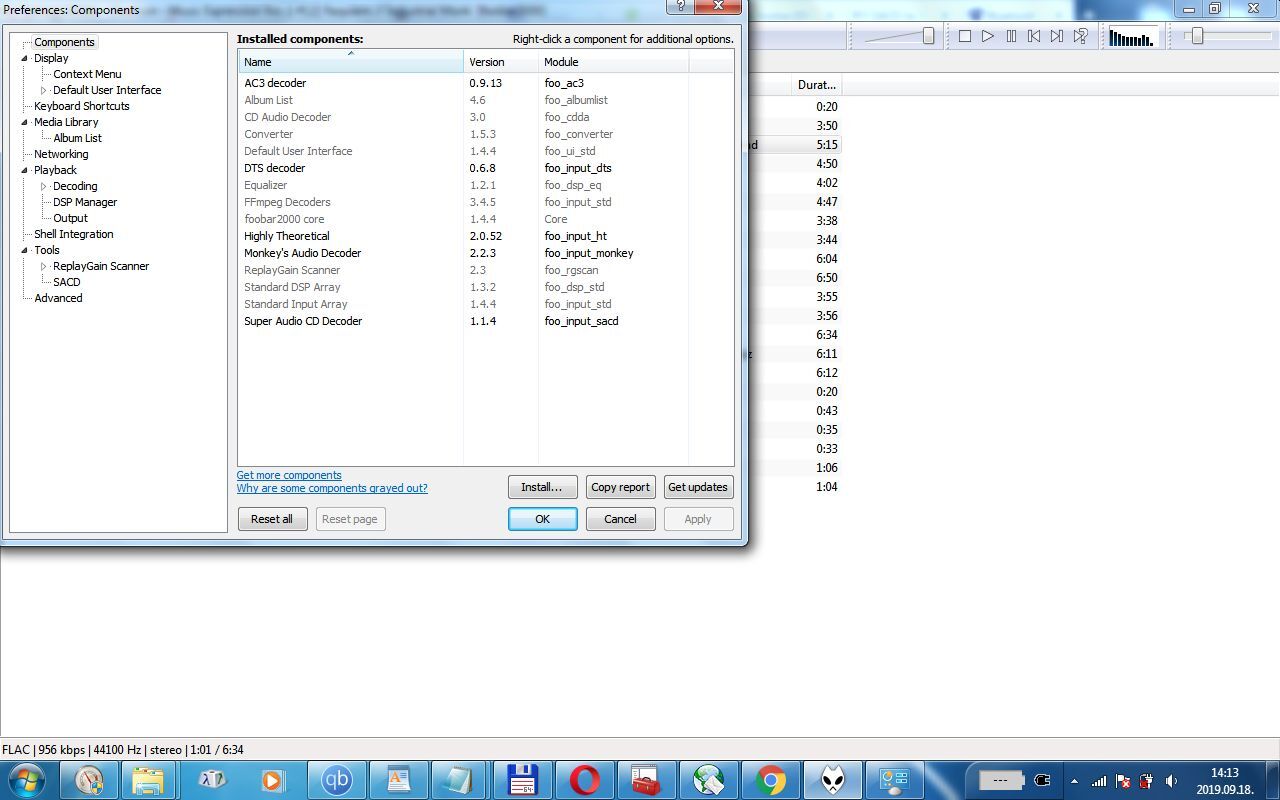Click the network signal tray icon
Viewport: 1280px width, 800px height.
tap(1099, 781)
